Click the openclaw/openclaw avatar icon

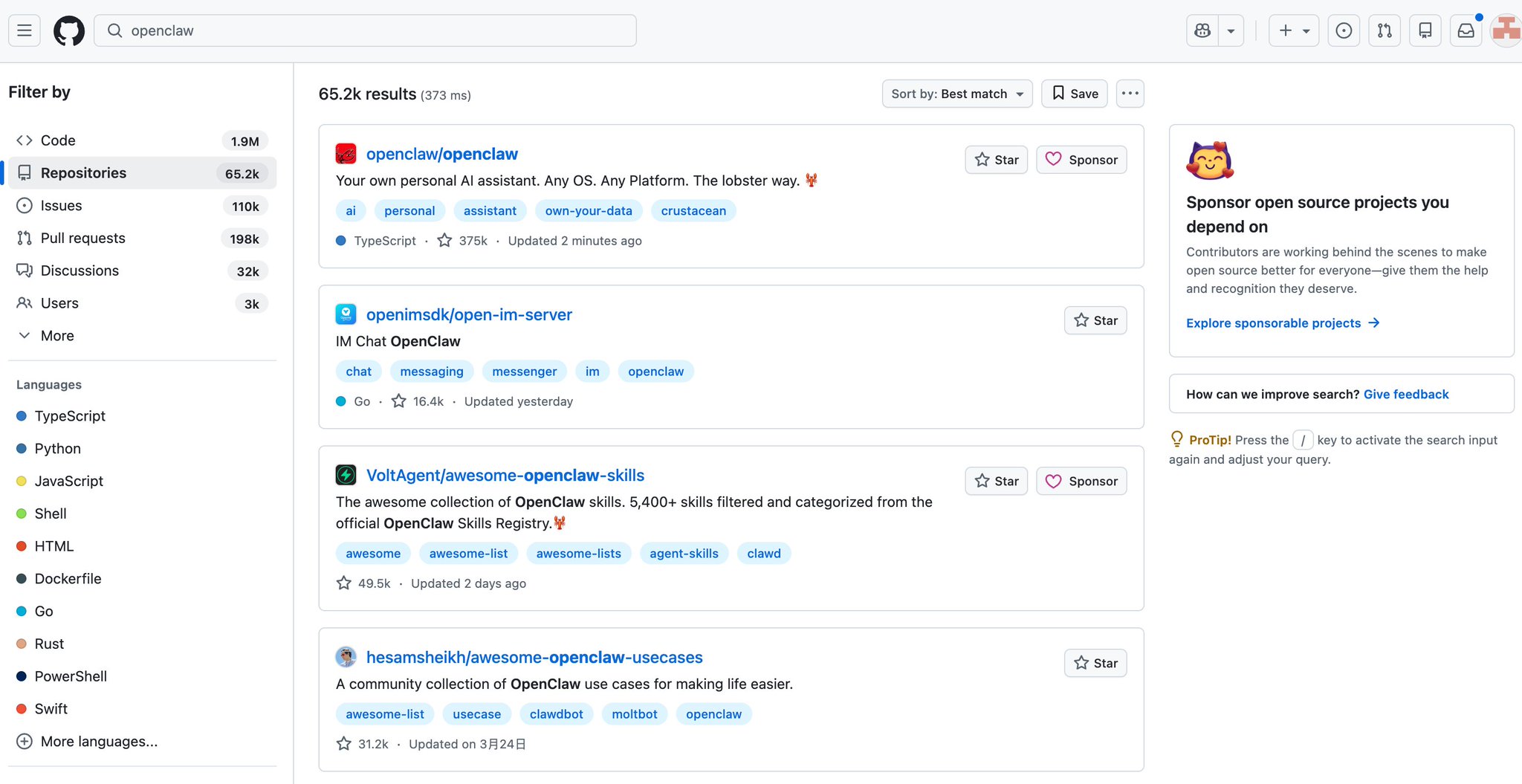pos(346,154)
